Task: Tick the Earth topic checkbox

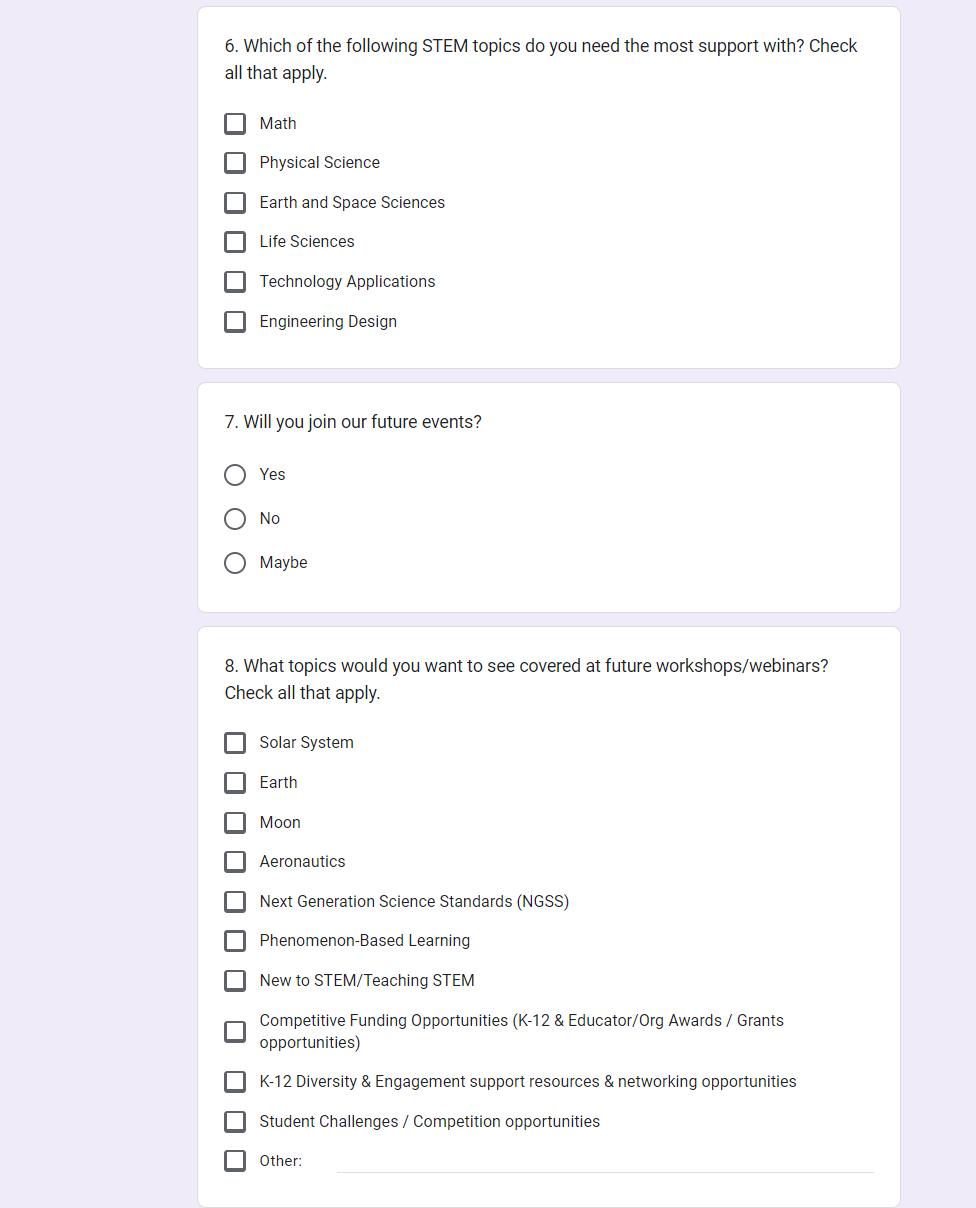Action: pos(235,782)
